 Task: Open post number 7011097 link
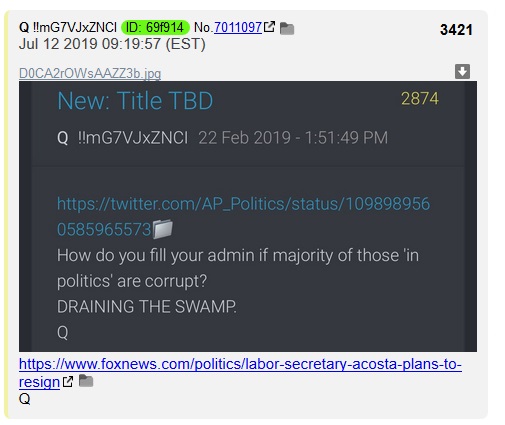click(x=238, y=27)
